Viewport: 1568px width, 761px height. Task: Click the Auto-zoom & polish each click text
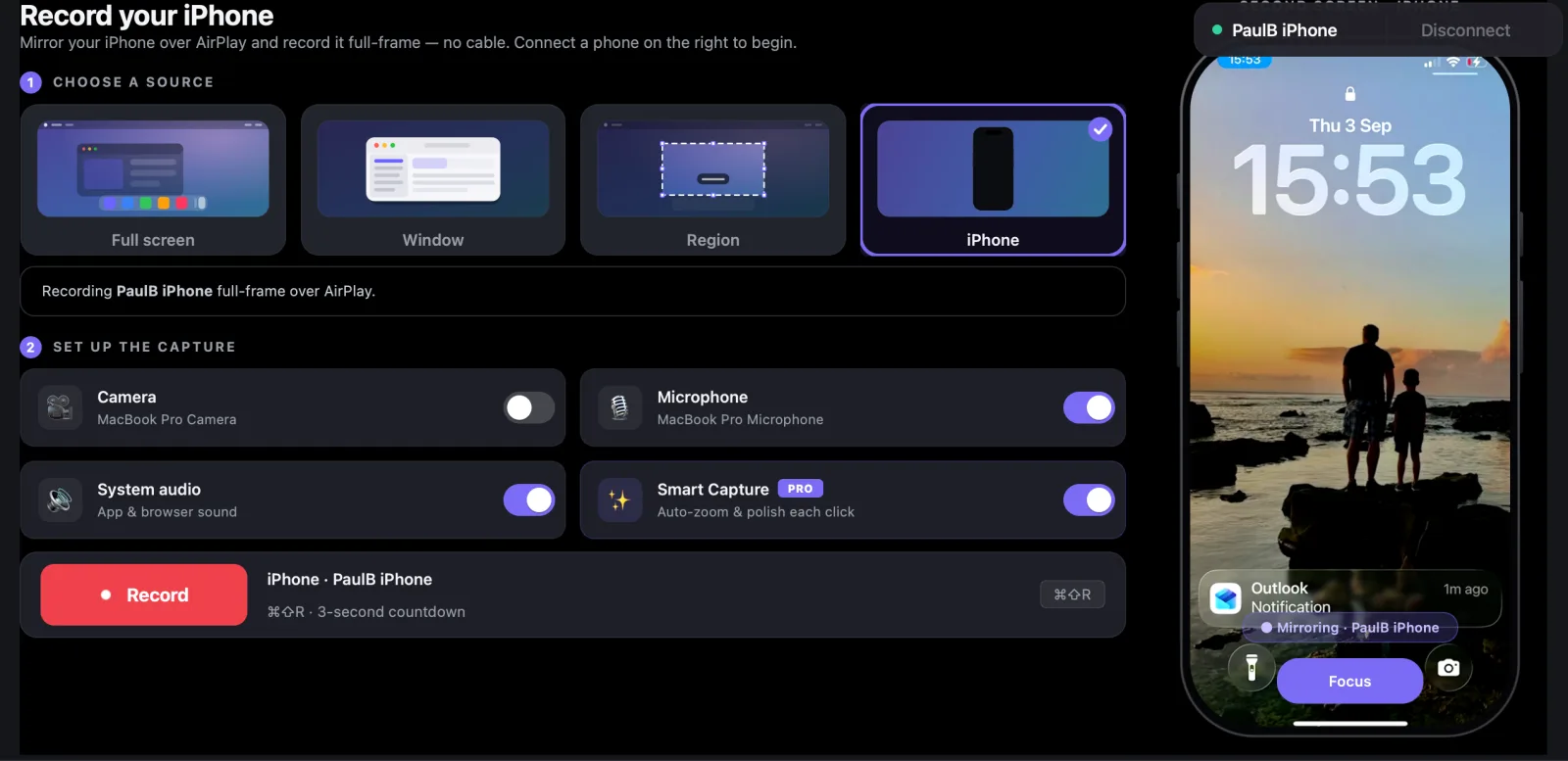click(756, 511)
